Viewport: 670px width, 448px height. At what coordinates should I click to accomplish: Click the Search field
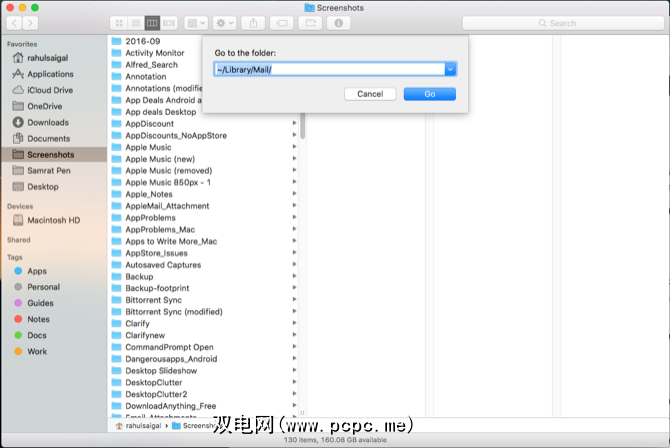pos(563,23)
